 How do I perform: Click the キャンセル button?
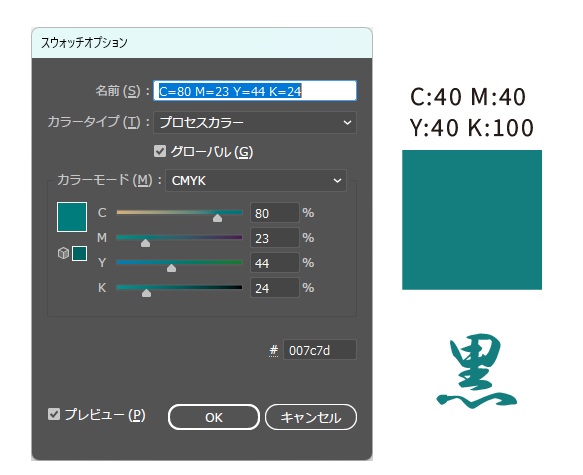311,417
